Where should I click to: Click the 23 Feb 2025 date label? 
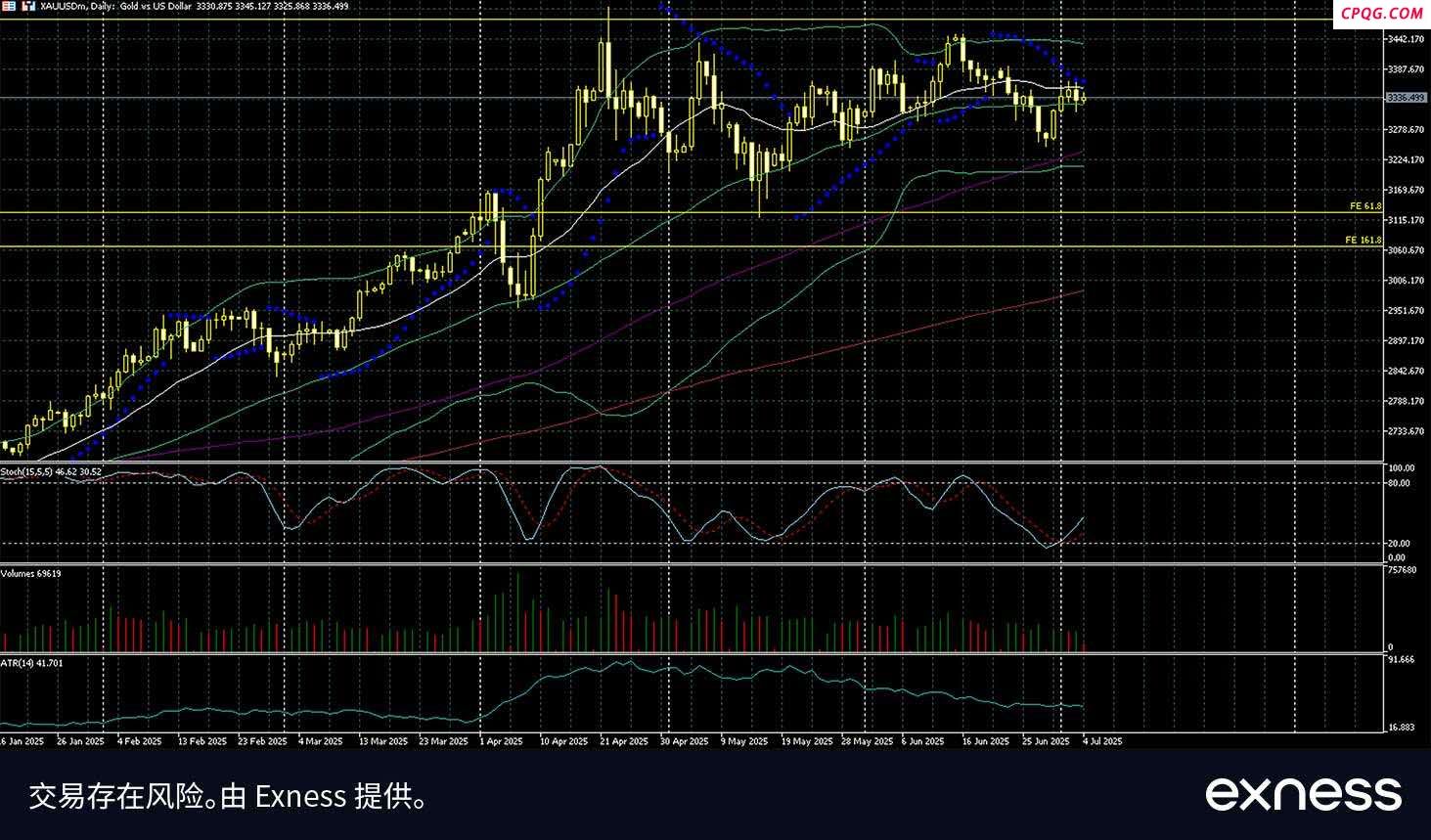[262, 741]
